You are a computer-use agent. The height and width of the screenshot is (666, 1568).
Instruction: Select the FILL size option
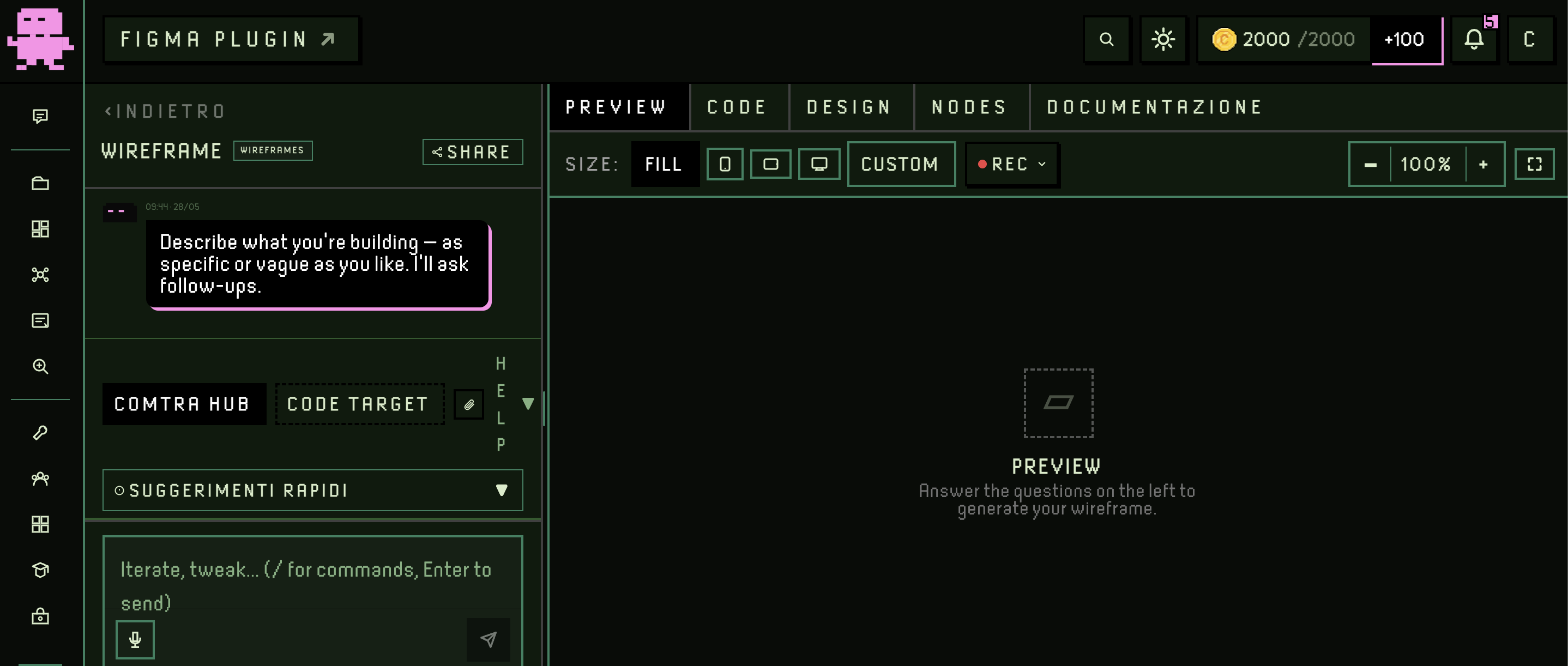pos(664,164)
